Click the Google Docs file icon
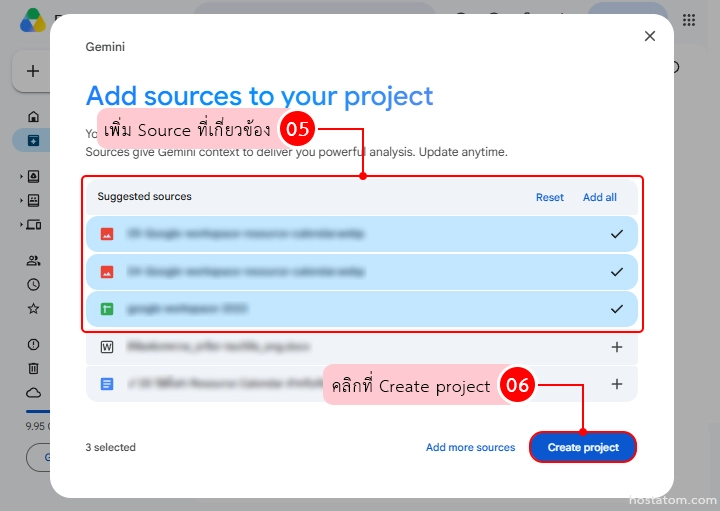720x511 pixels. [107, 384]
